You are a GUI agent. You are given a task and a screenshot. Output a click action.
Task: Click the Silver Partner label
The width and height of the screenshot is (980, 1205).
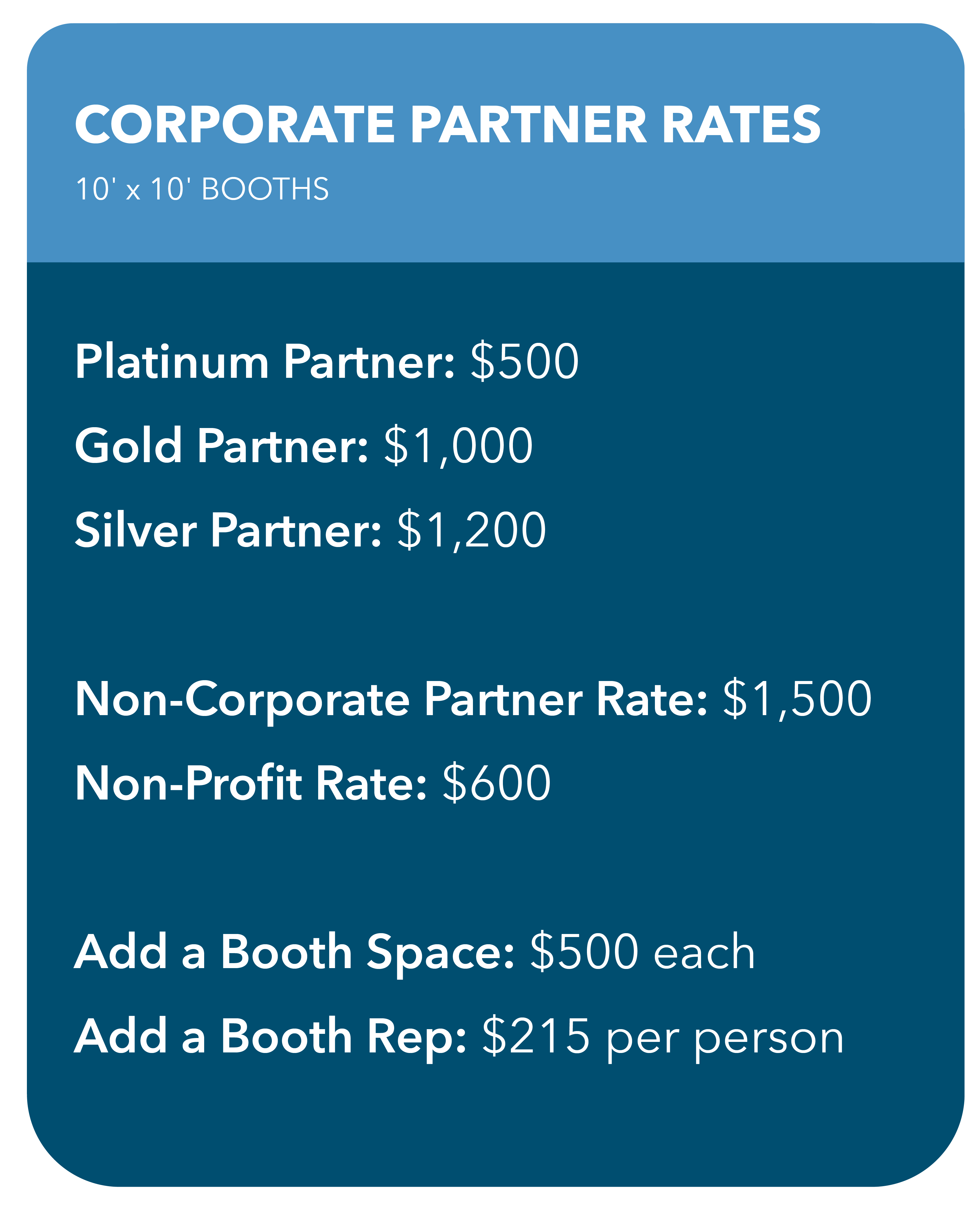coord(228,530)
